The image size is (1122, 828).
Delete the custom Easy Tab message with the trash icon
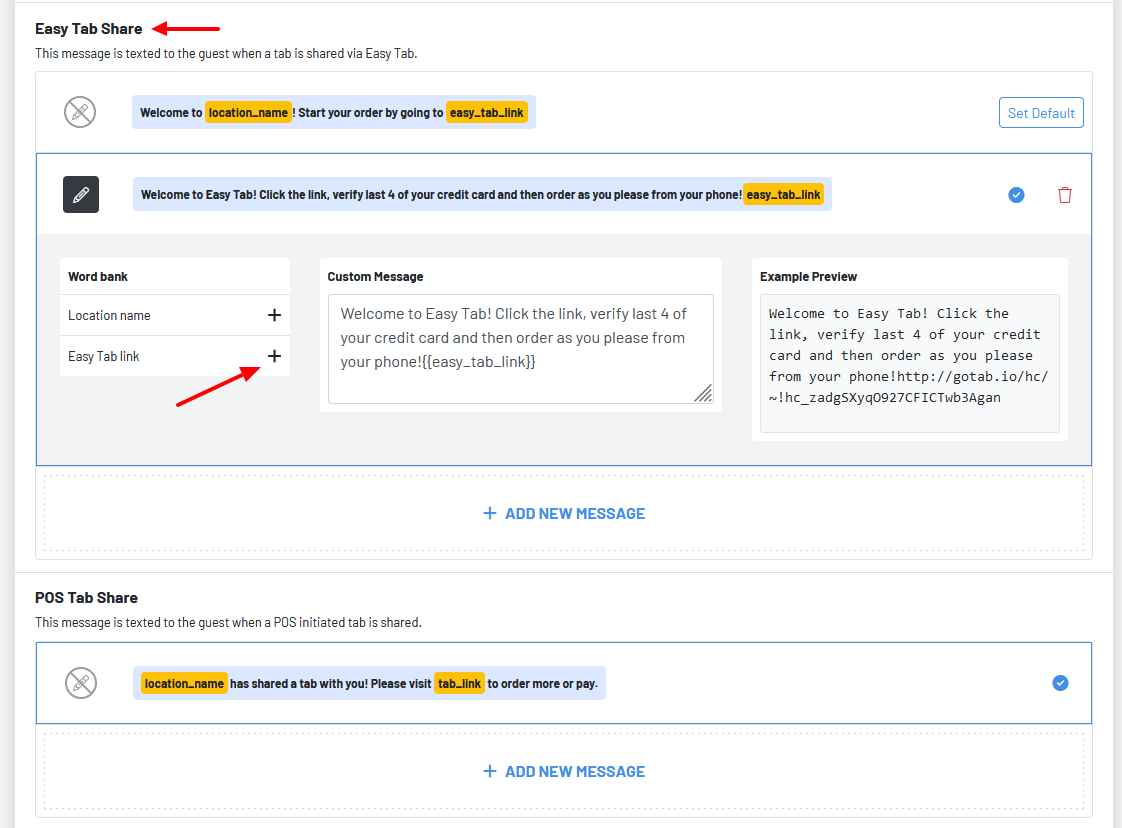click(1064, 195)
